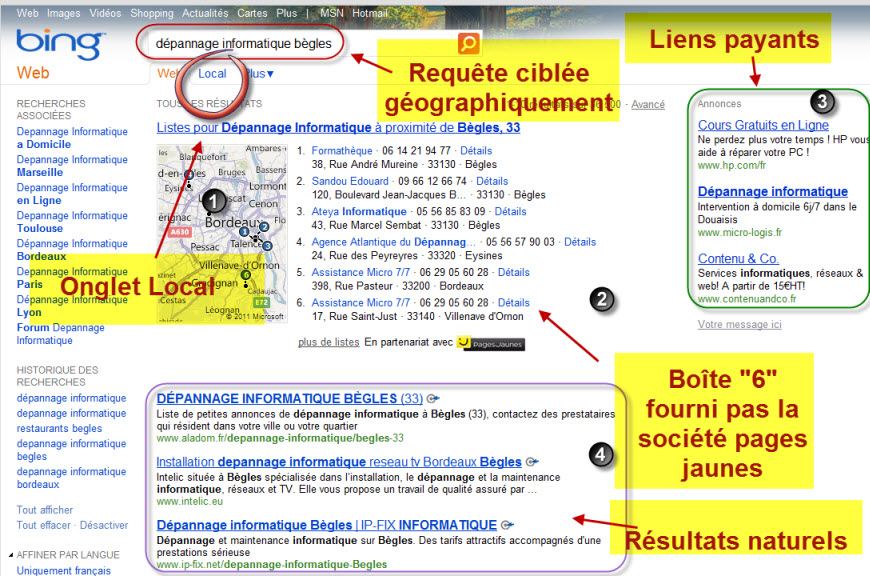Switch to the Local tab
870x576 pixels.
tap(212, 74)
